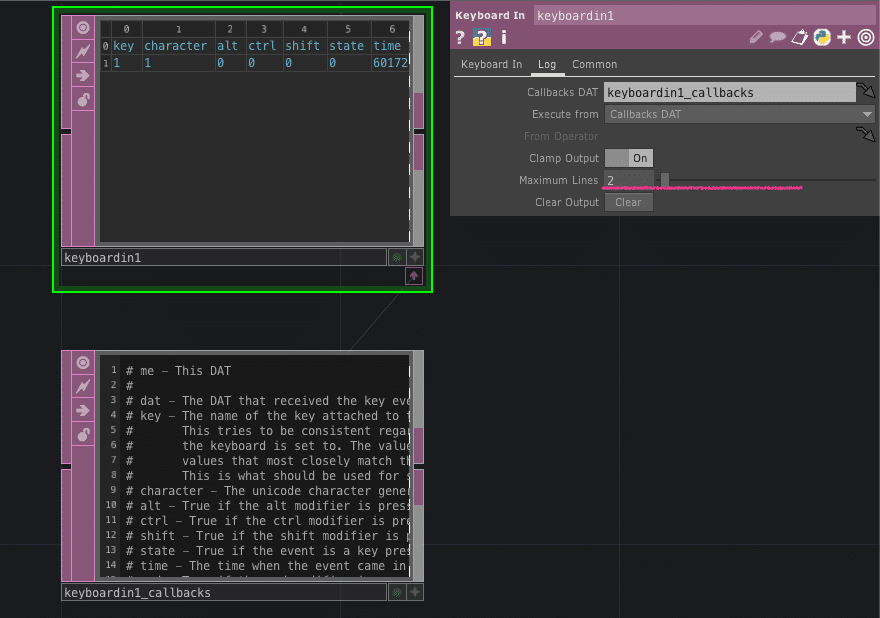Click the Maximum Lines value field
The height and width of the screenshot is (618, 880).
coord(629,180)
